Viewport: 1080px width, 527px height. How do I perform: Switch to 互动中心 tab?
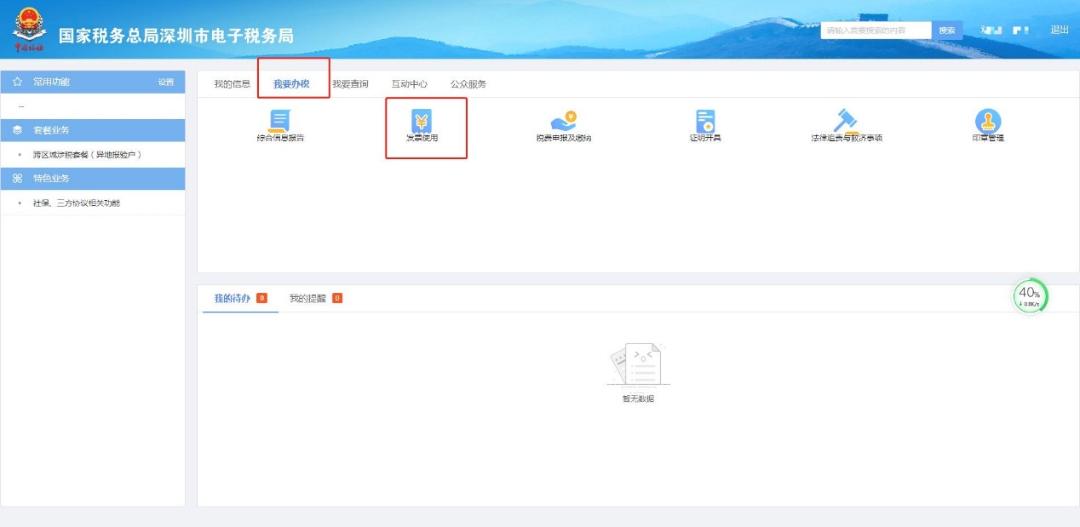[409, 84]
